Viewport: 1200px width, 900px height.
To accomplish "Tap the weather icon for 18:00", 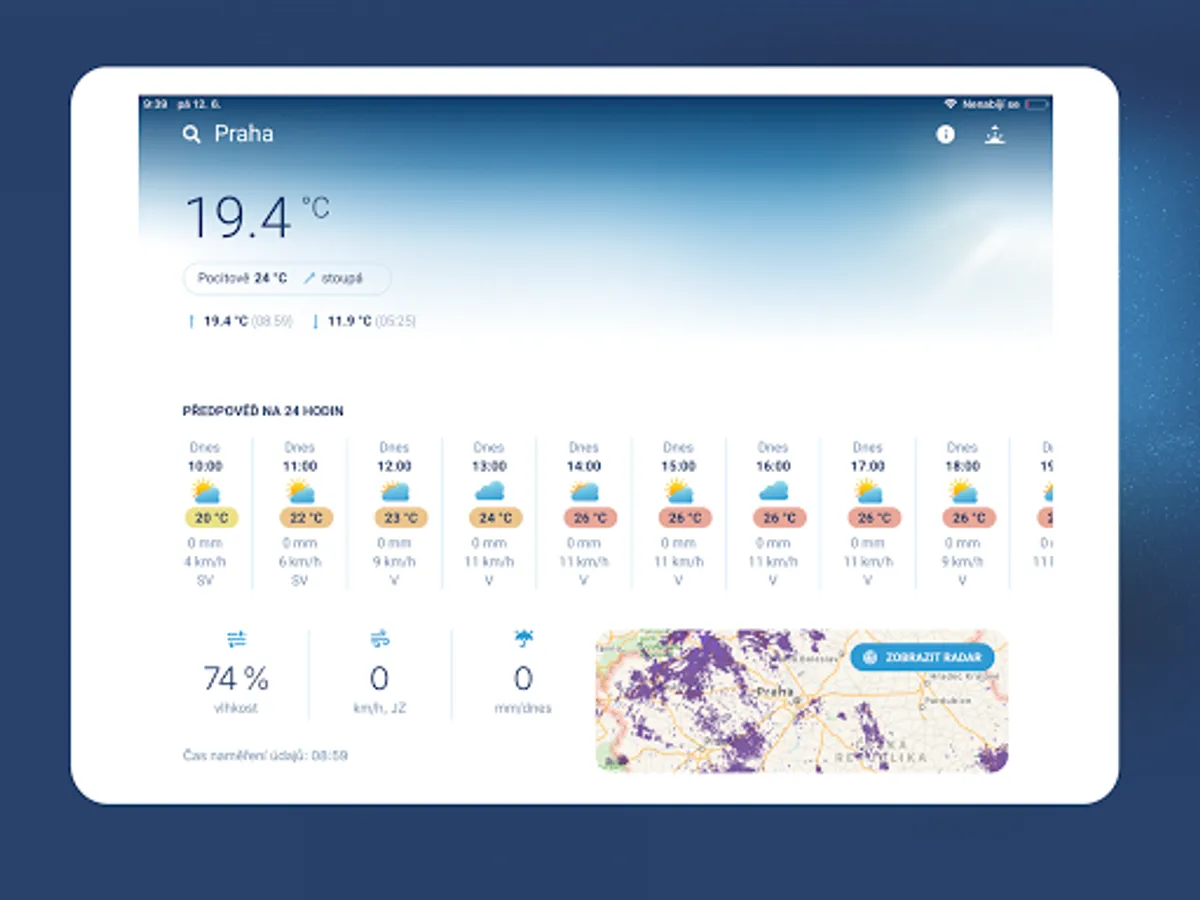I will (x=962, y=491).
